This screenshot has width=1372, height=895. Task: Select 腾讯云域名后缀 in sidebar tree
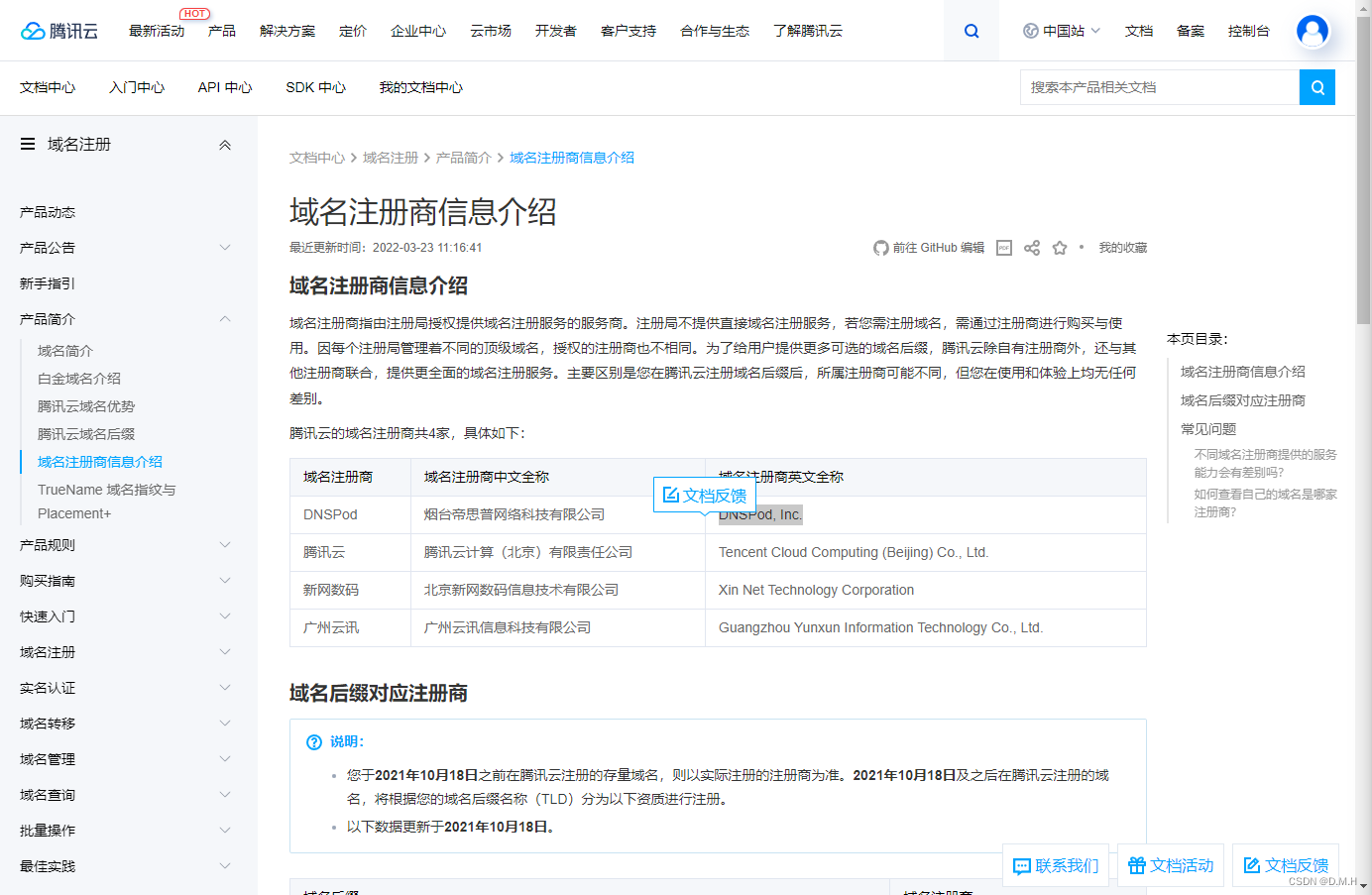[x=86, y=434]
